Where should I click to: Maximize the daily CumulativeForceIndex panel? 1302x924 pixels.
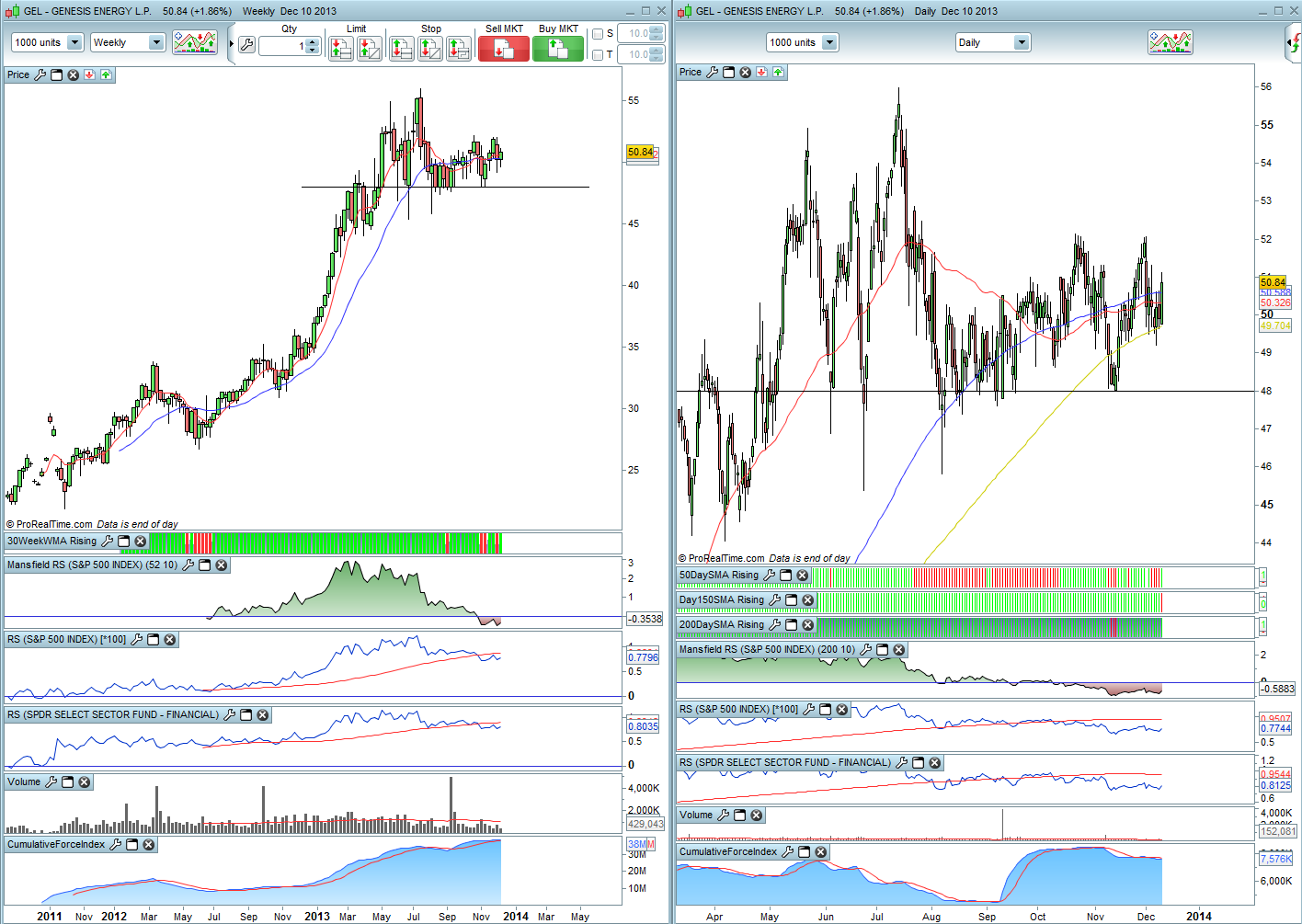point(805,852)
